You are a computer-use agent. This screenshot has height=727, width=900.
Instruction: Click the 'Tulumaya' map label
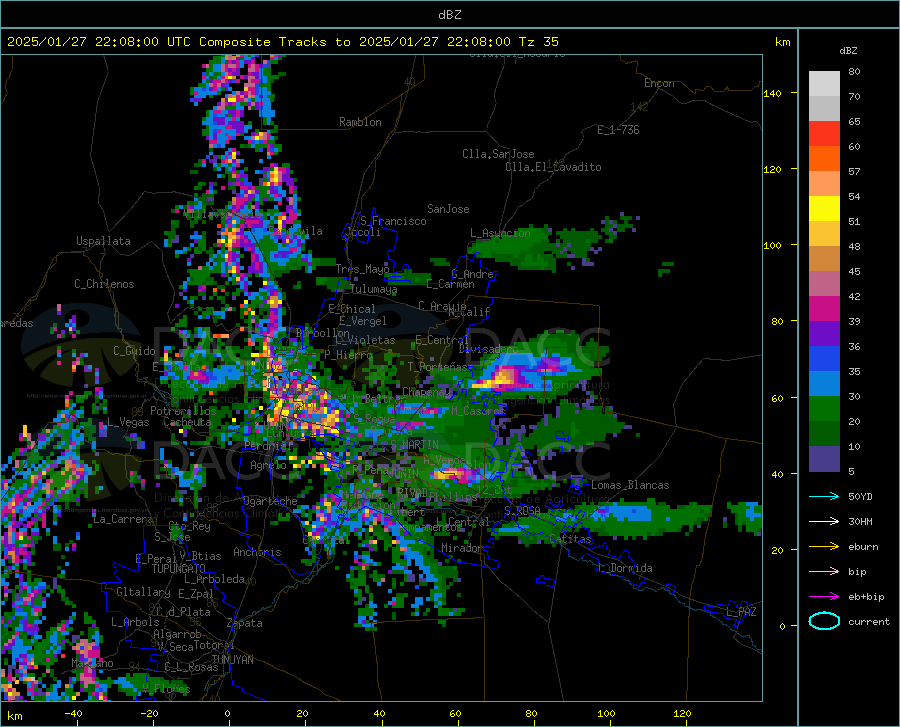pyautogui.click(x=373, y=289)
